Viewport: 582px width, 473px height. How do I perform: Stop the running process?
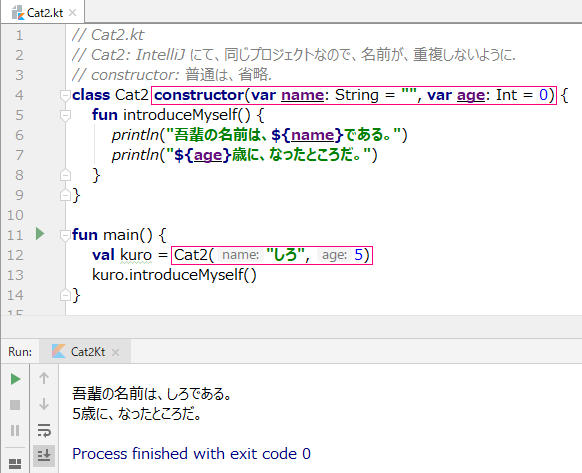[x=15, y=405]
